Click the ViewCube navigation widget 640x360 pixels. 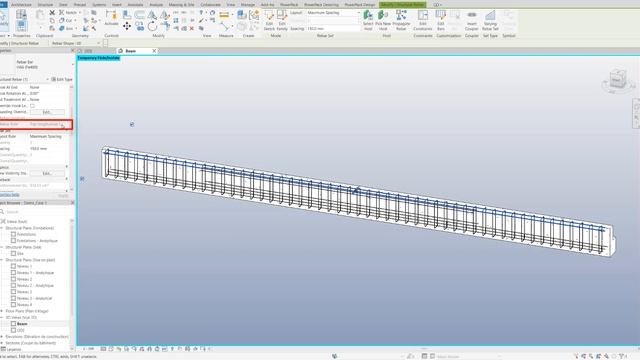pyautogui.click(x=618, y=79)
